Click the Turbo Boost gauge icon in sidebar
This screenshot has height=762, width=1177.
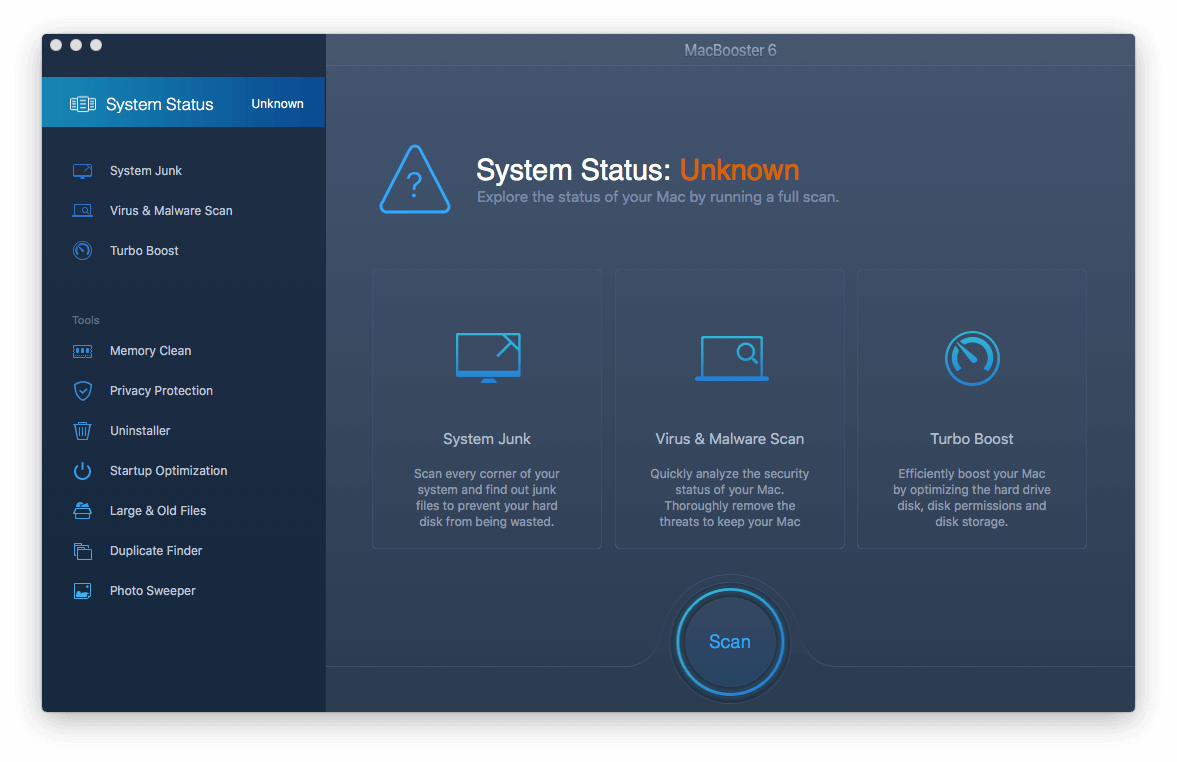(83, 250)
